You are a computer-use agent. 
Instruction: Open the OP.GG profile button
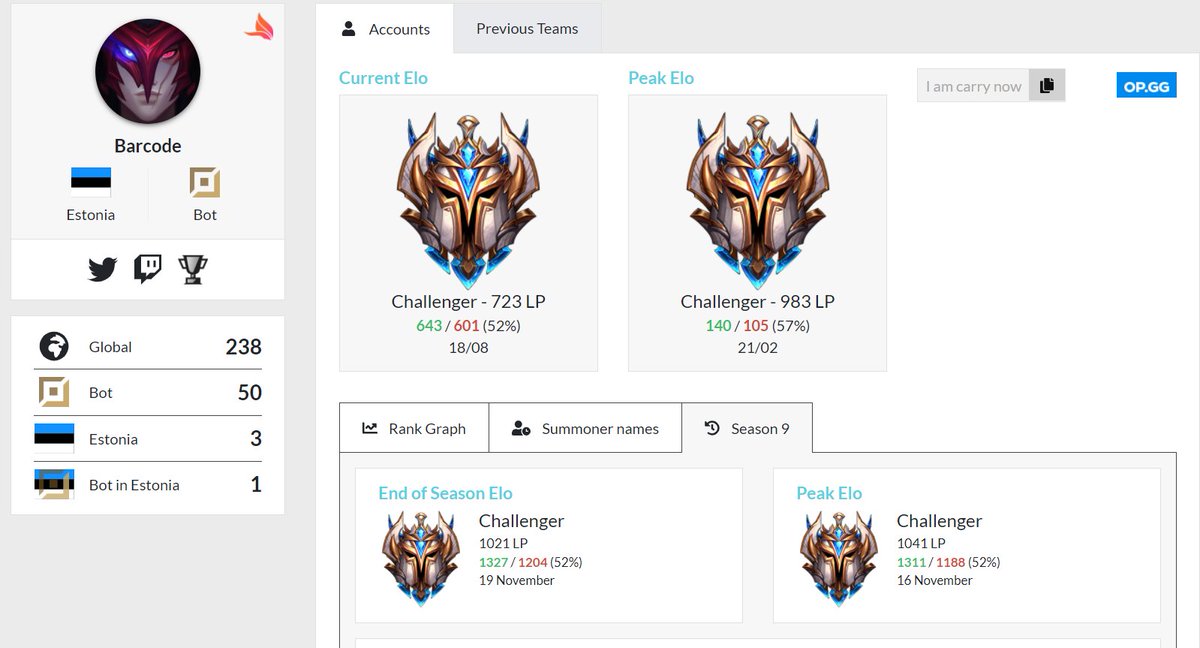click(x=1146, y=86)
